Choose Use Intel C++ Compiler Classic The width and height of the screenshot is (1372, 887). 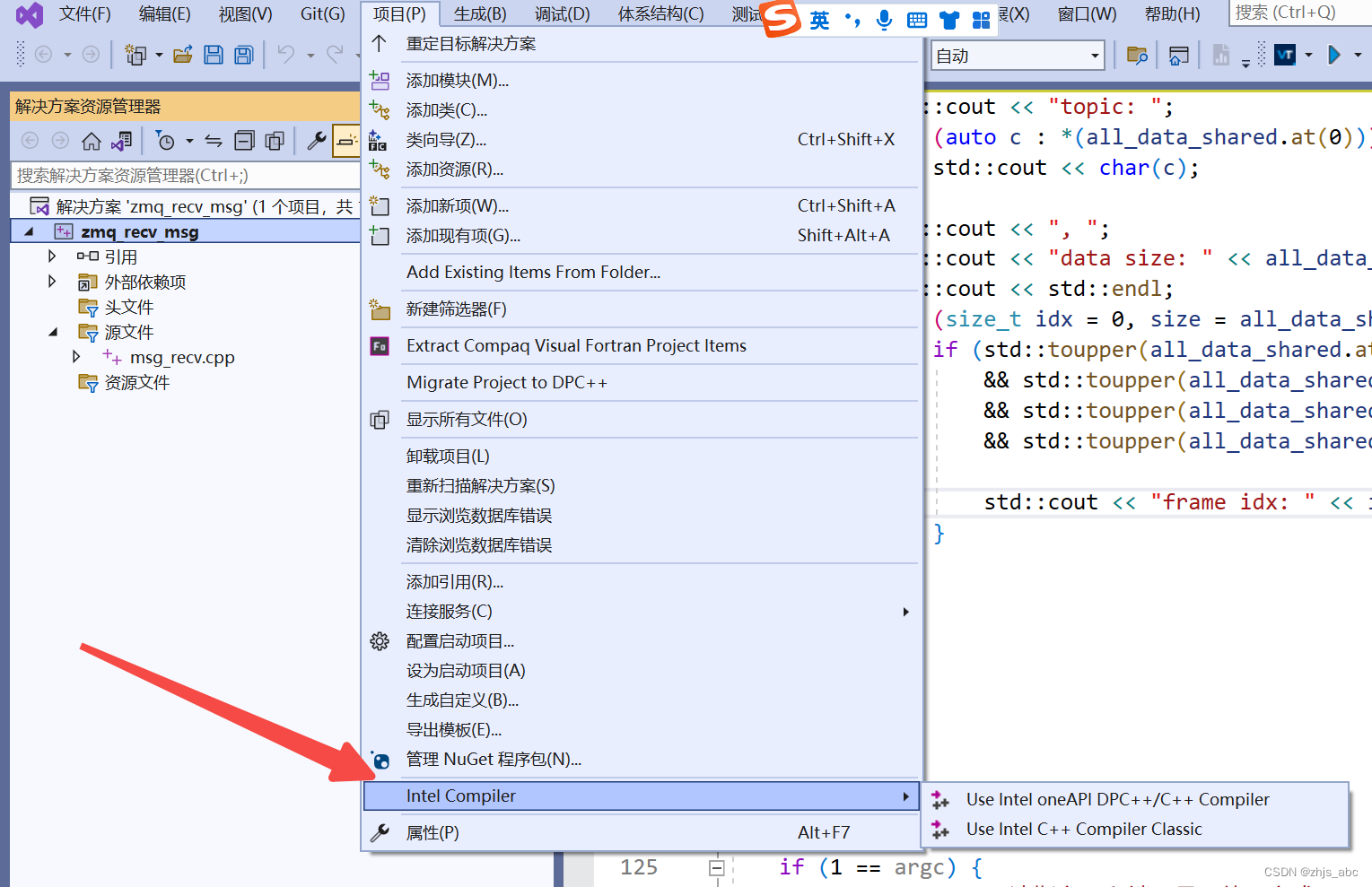pos(1136,829)
